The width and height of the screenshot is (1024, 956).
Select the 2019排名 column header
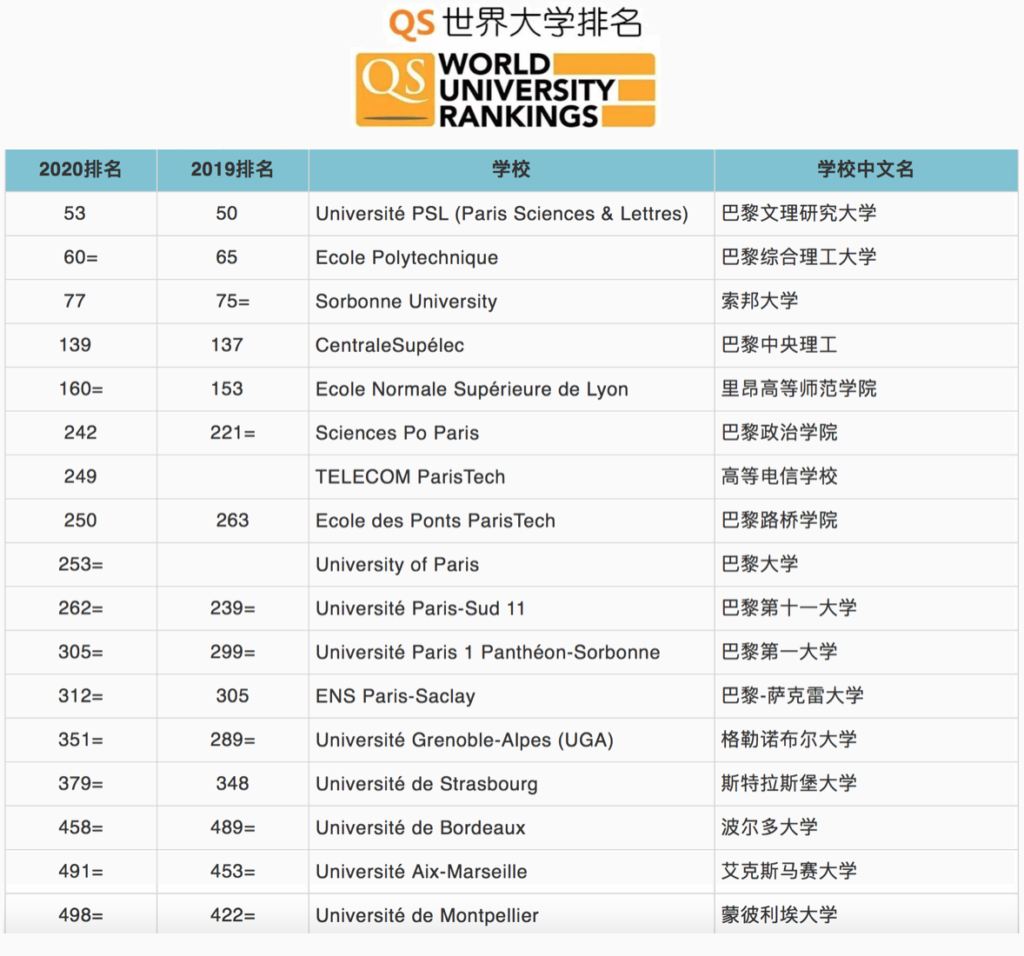click(x=232, y=170)
